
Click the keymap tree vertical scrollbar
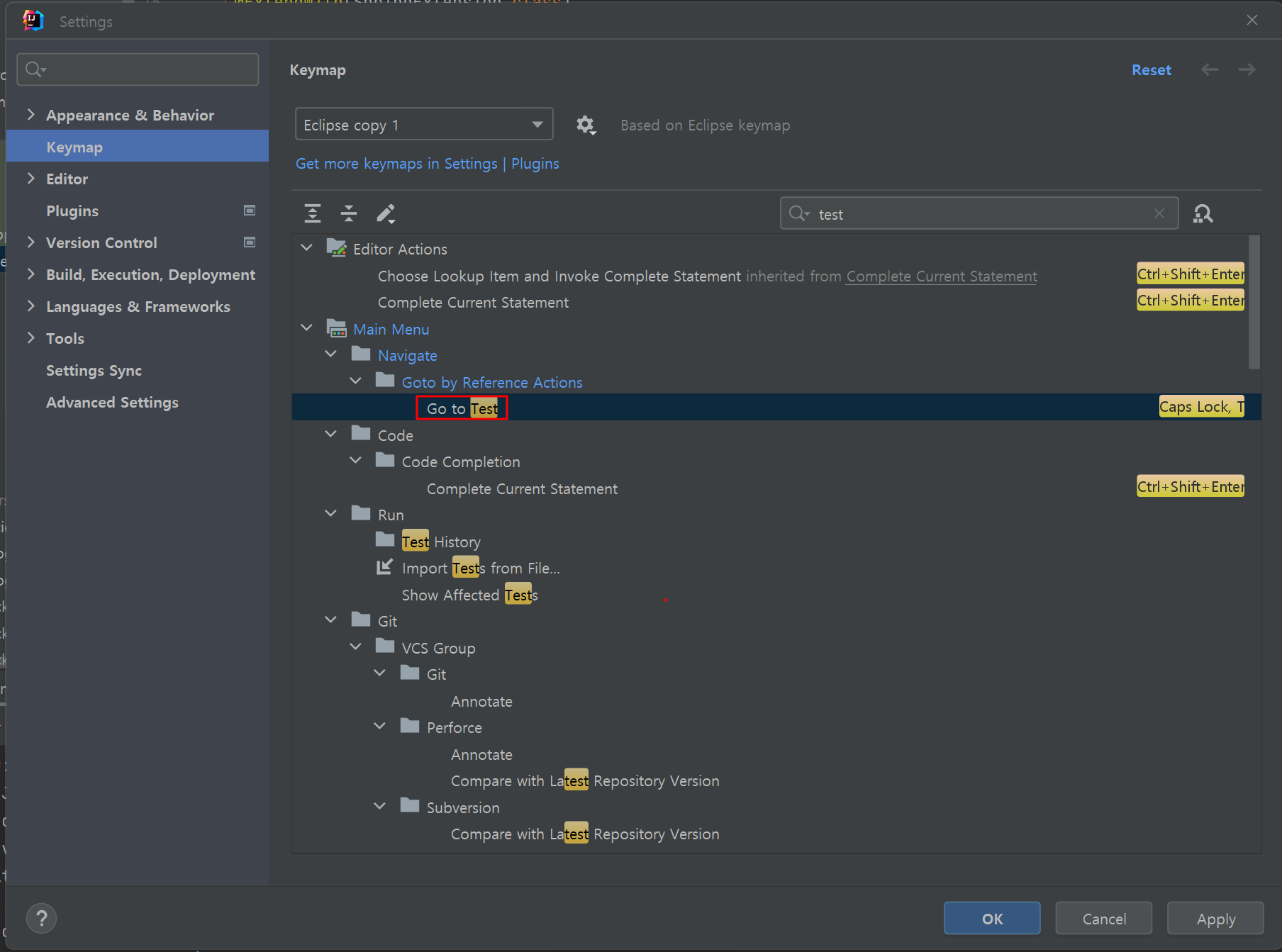click(1254, 302)
